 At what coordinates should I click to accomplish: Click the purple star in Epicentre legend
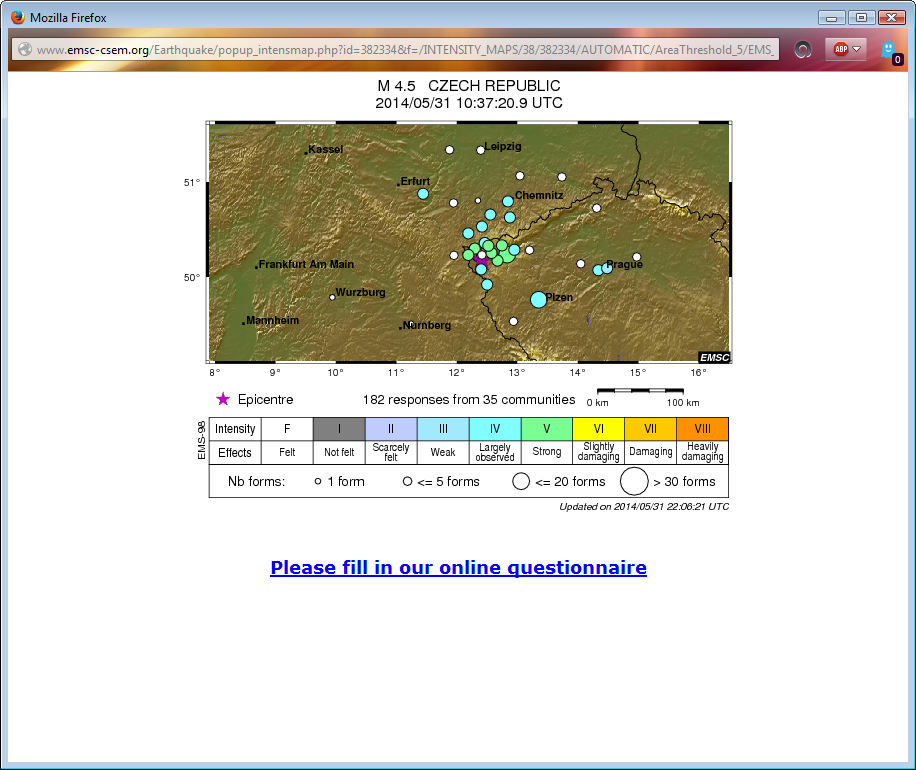pos(223,400)
